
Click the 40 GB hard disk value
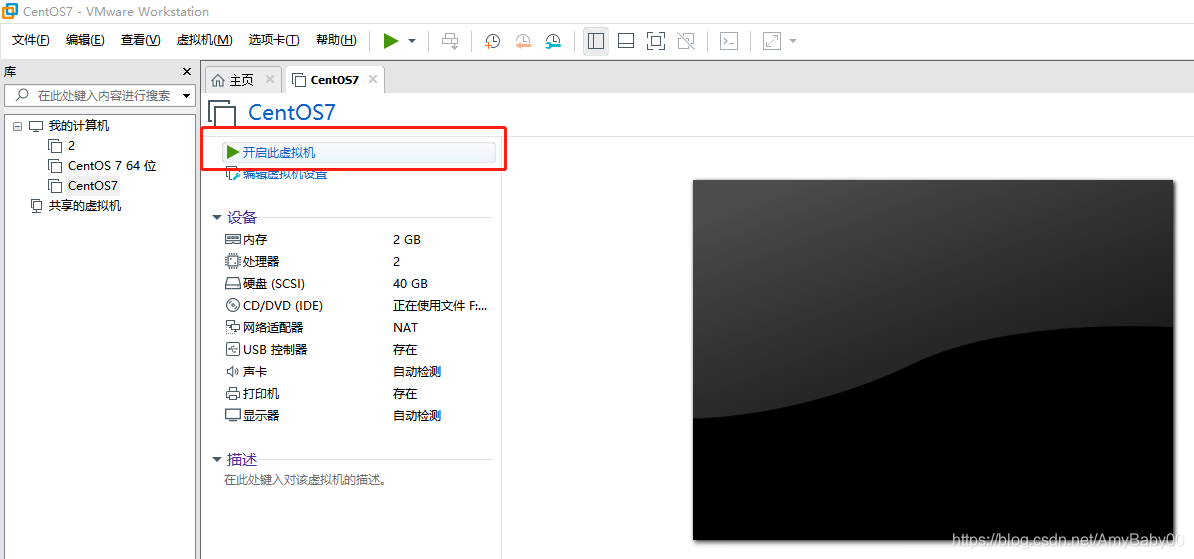tap(410, 283)
